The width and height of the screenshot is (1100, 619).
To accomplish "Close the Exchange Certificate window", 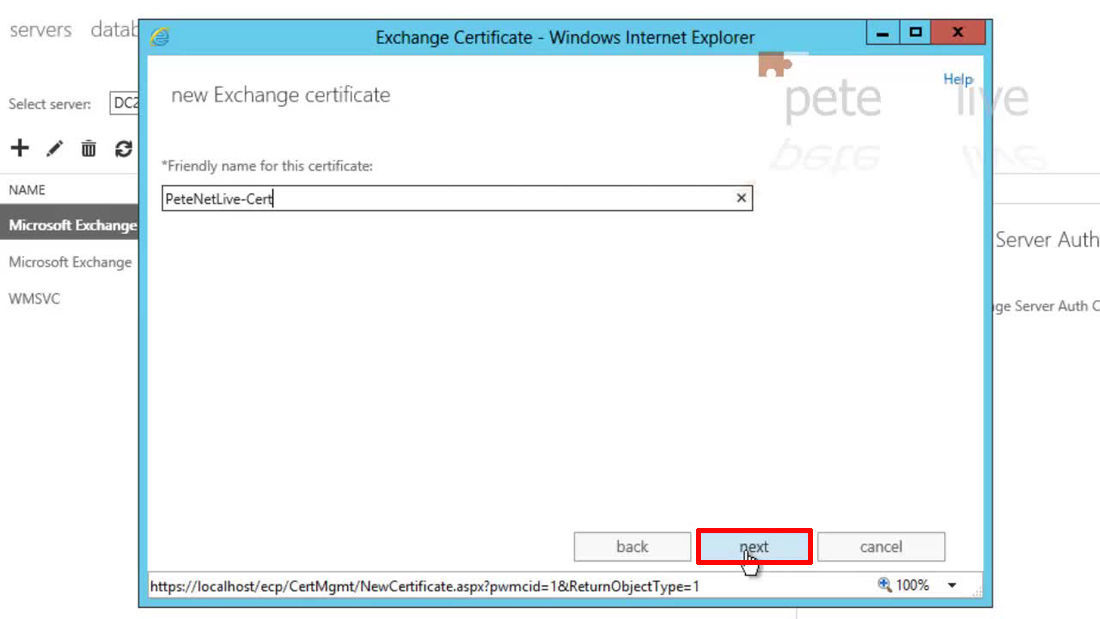I will 958,32.
